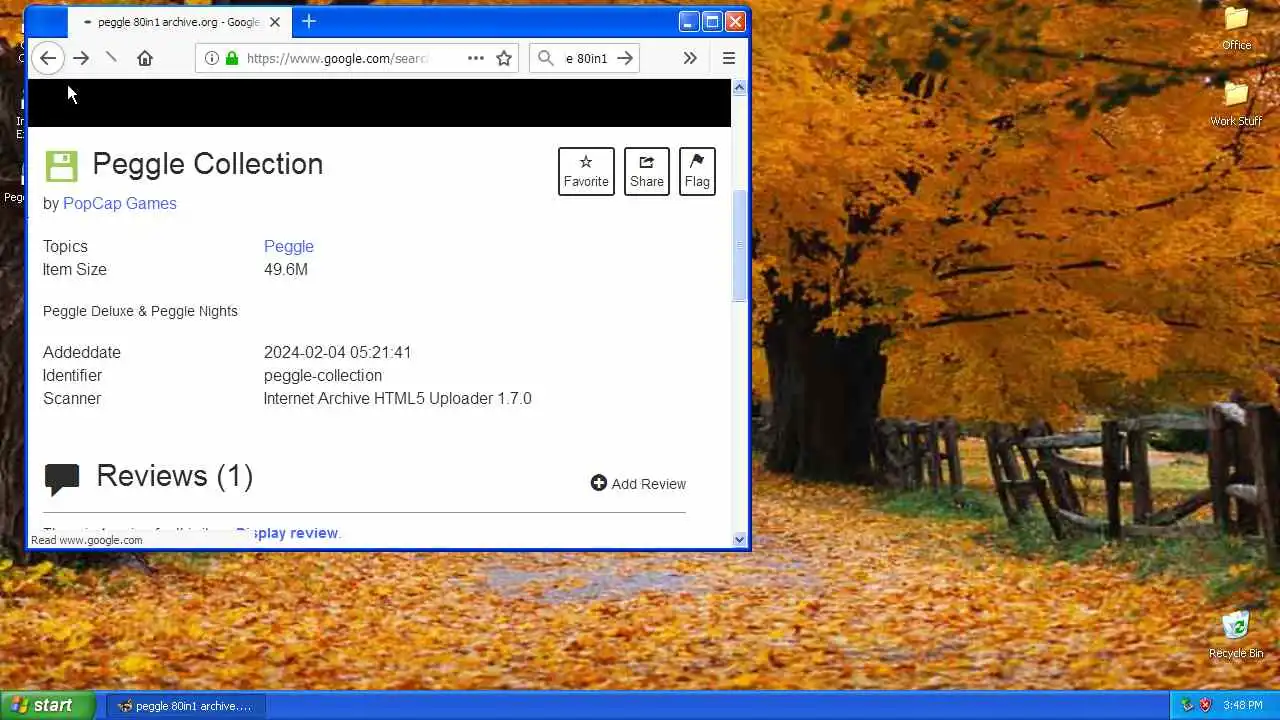
Task: Click identifier text peggle-collection
Action: 323,375
